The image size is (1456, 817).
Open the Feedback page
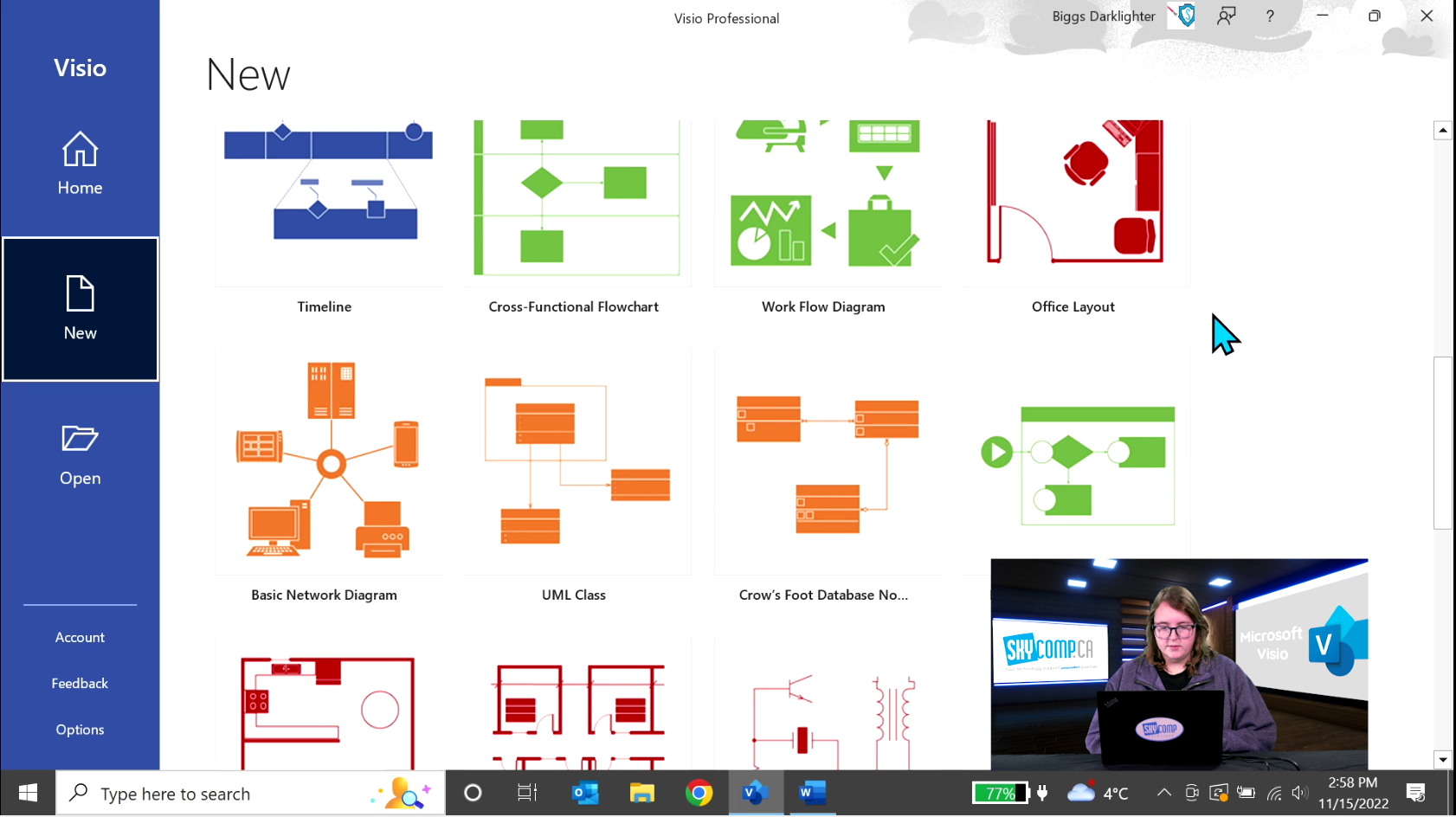80,683
